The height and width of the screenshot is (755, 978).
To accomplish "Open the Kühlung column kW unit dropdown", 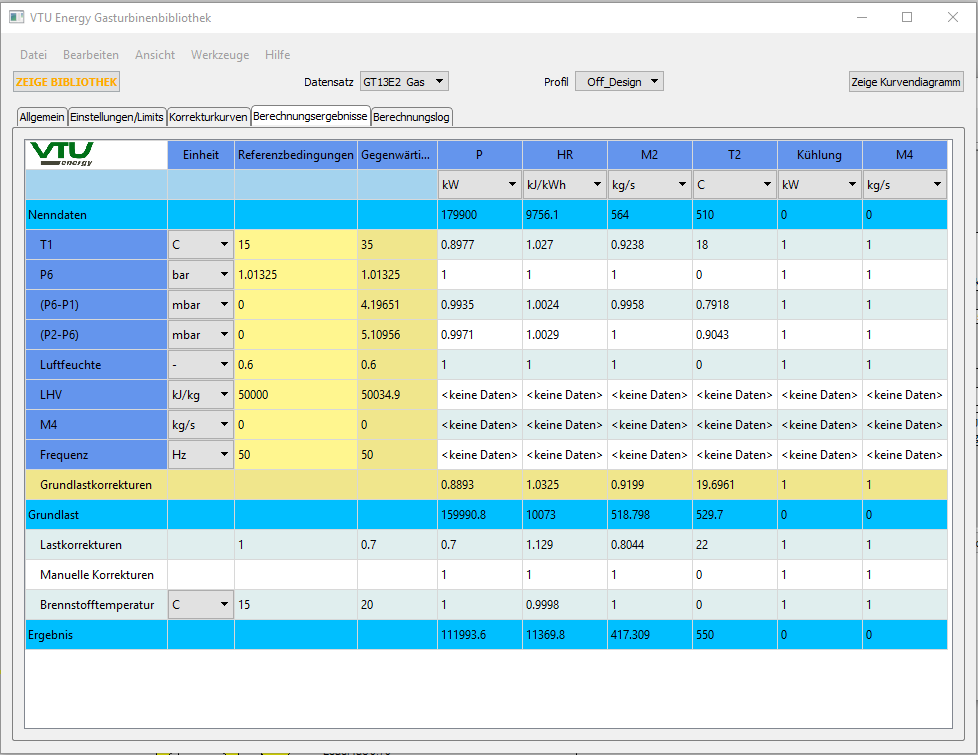I will [820, 185].
